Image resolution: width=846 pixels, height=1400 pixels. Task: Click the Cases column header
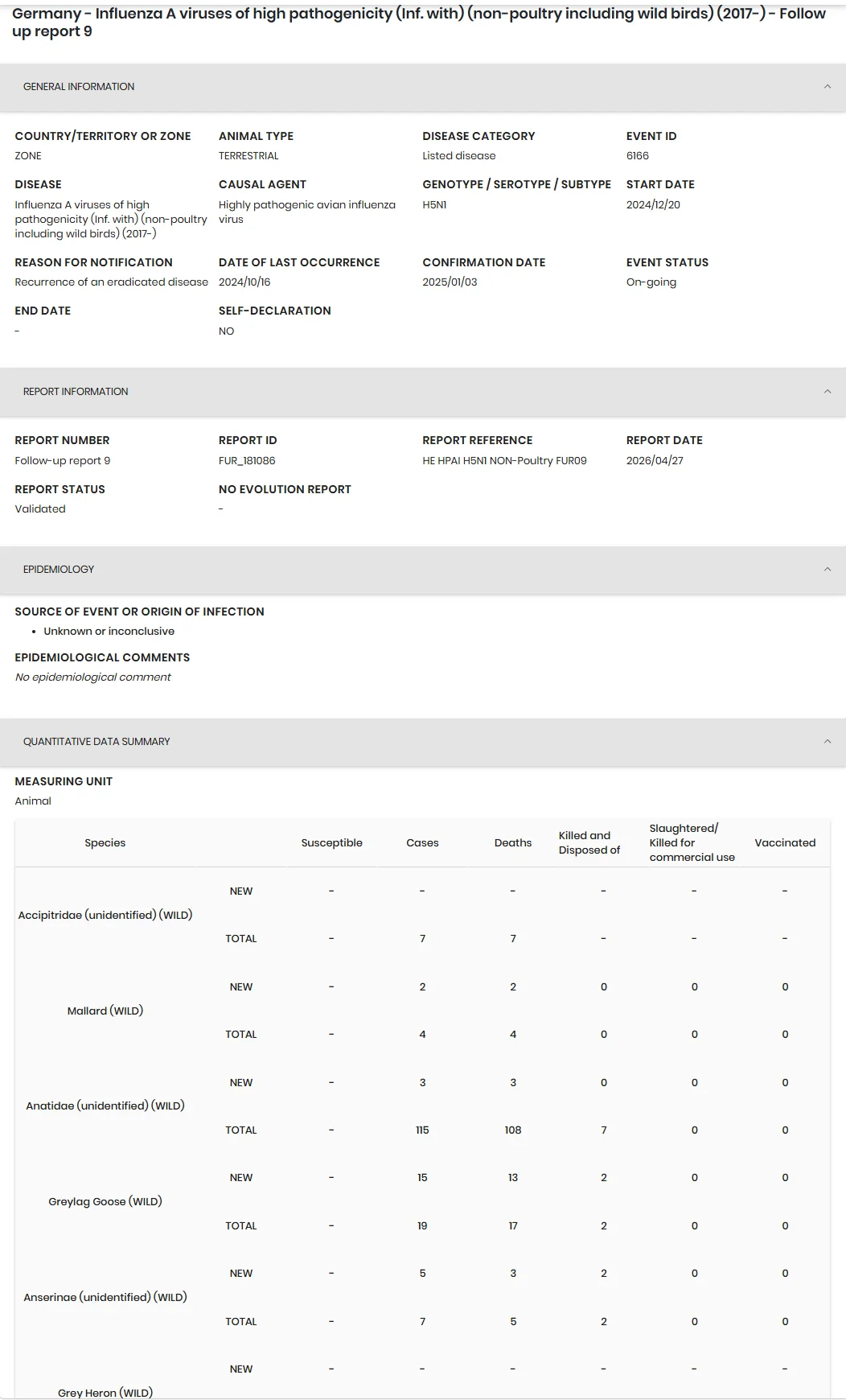(422, 843)
